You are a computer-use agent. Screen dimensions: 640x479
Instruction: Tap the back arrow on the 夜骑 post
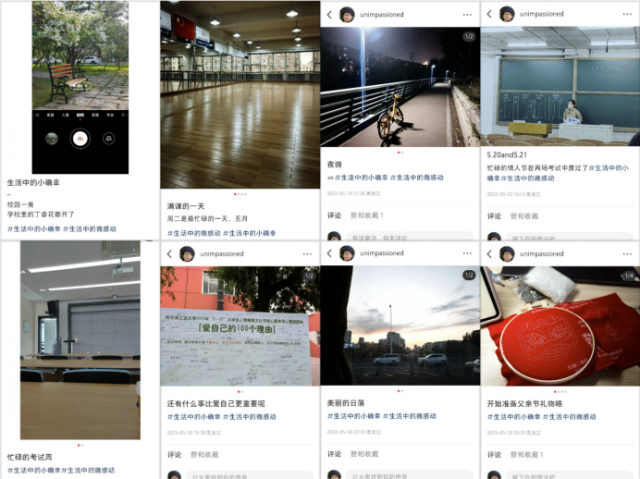tap(330, 15)
